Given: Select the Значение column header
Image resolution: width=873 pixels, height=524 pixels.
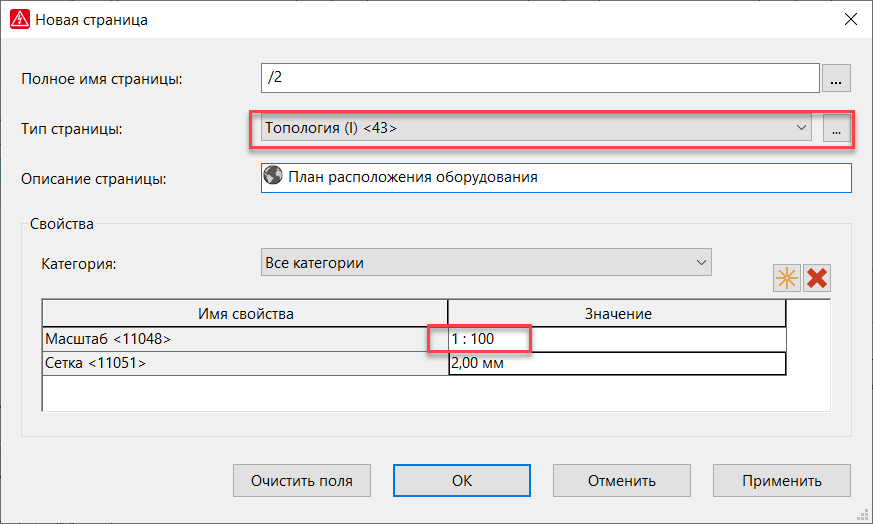Looking at the screenshot, I should 617,314.
